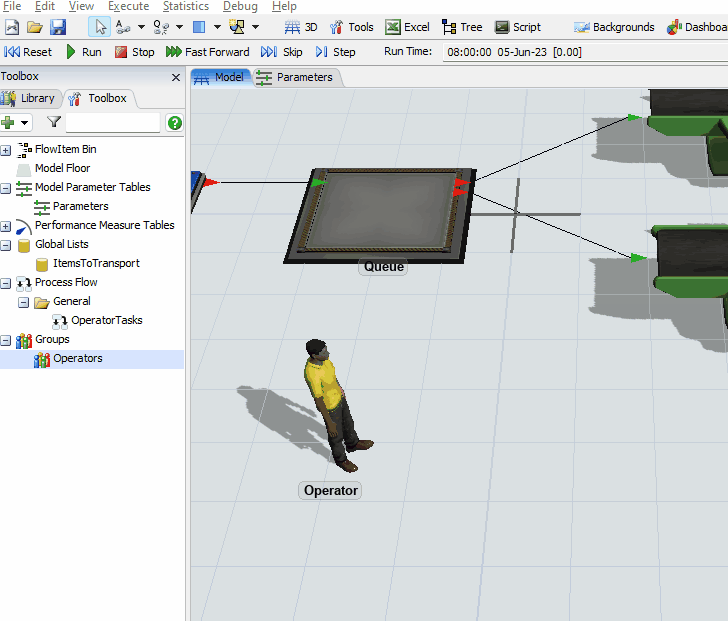Expand the FlowItem Bin tree node
728x621 pixels.
point(6,150)
